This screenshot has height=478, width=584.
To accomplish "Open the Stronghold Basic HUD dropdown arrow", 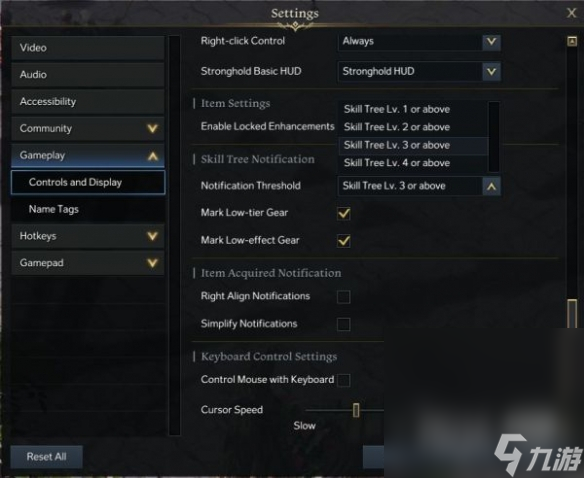I will click(491, 72).
